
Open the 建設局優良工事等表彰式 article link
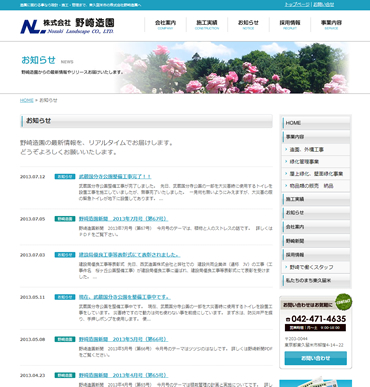point(130,255)
